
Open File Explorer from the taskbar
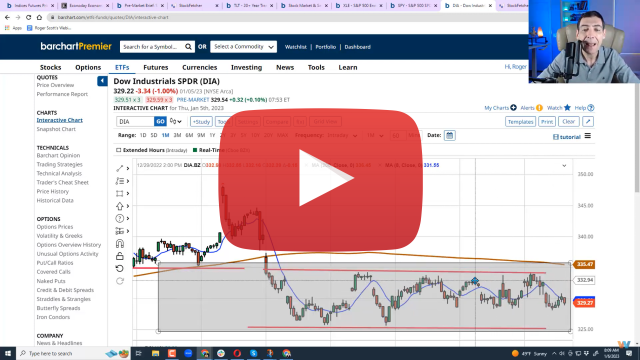tap(156, 353)
